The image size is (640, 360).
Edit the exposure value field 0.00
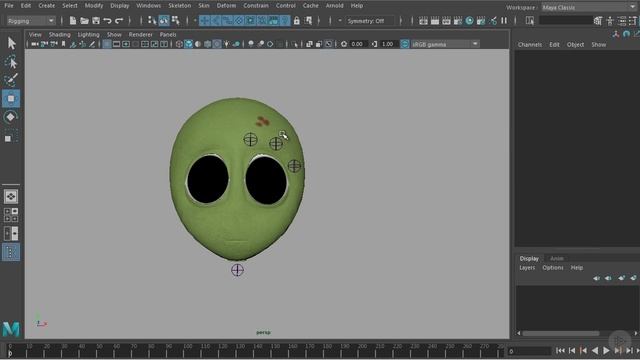pyautogui.click(x=358, y=44)
